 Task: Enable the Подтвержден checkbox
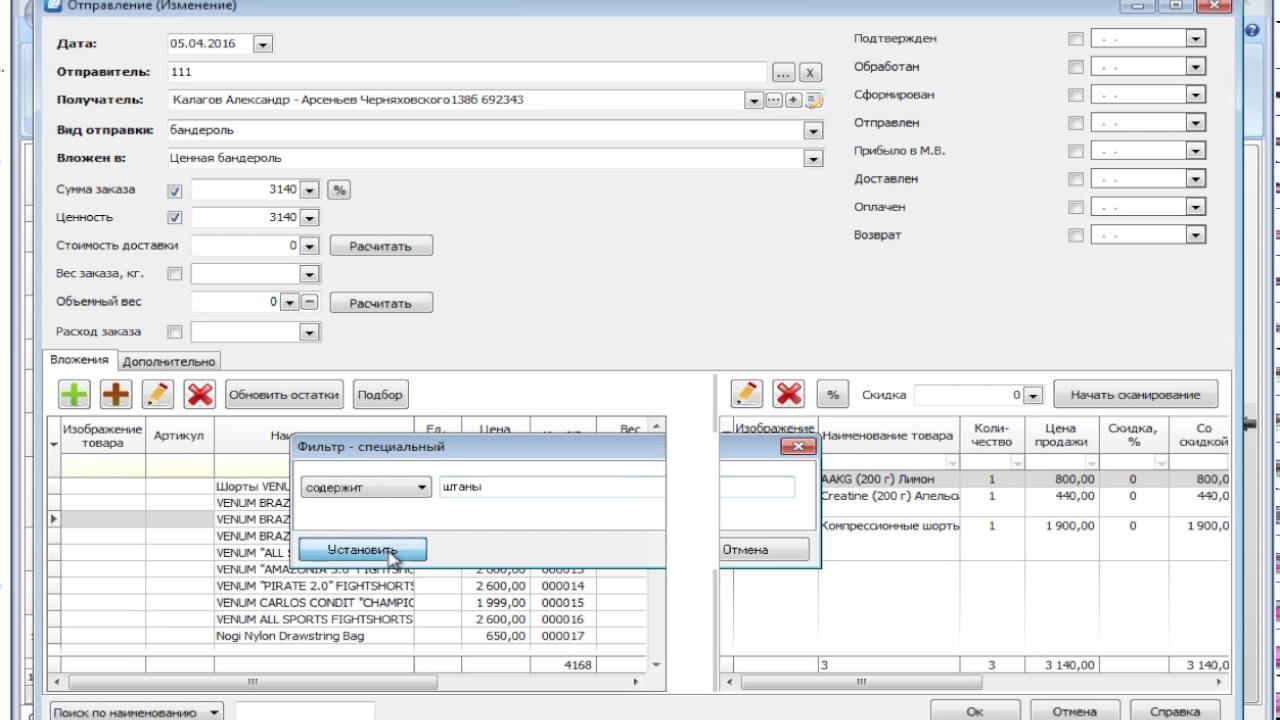coord(1075,39)
